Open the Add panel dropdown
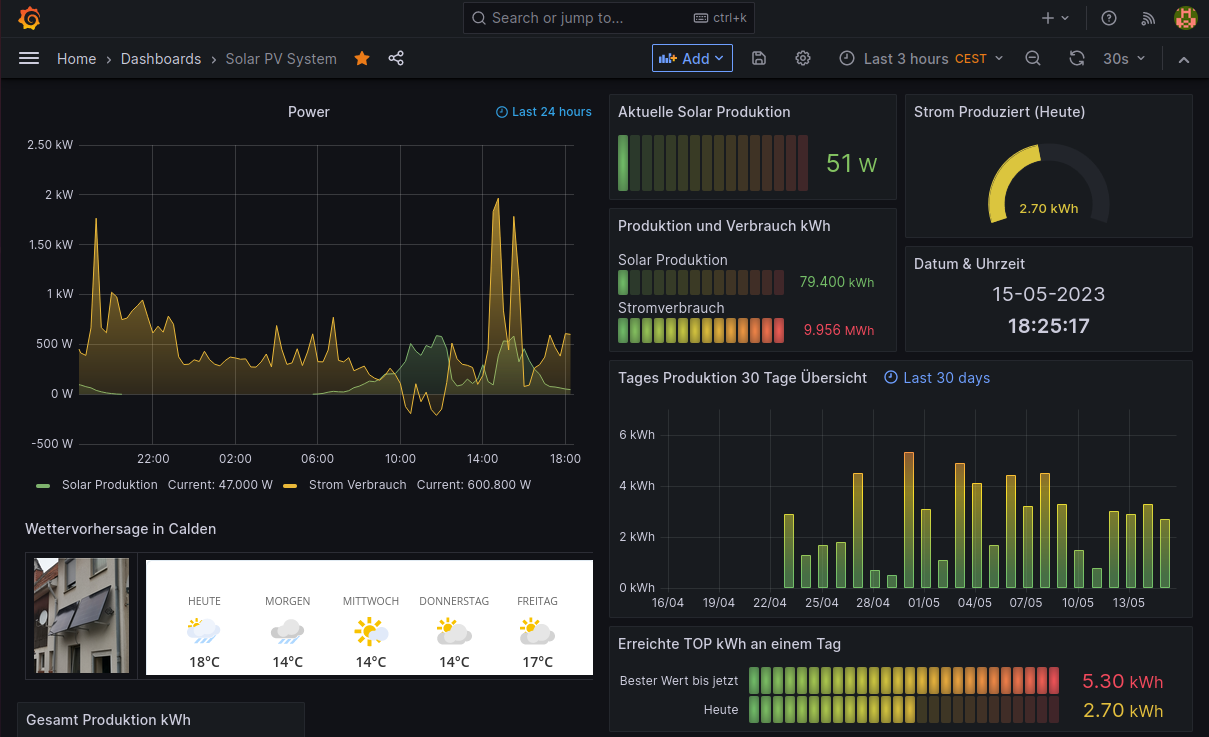Viewport: 1209px width, 737px height. point(692,59)
